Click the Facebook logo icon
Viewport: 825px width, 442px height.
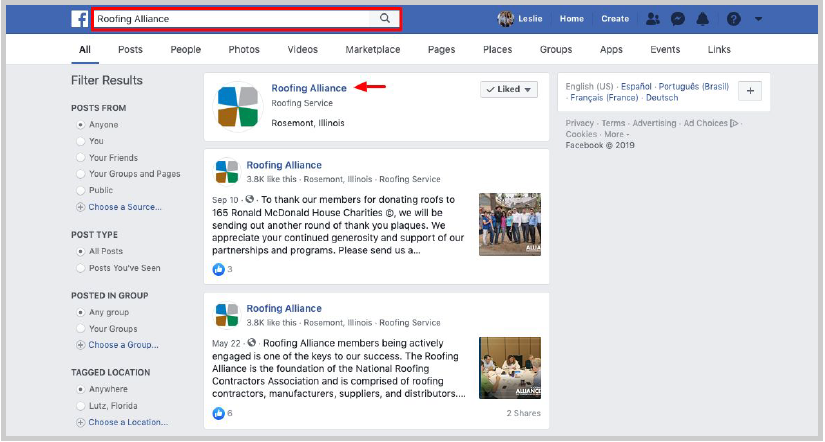point(79,19)
